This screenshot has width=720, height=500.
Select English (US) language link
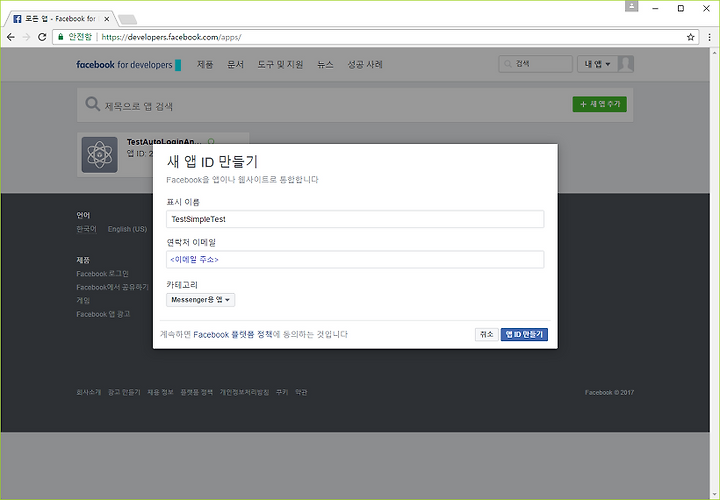pyautogui.click(x=127, y=229)
